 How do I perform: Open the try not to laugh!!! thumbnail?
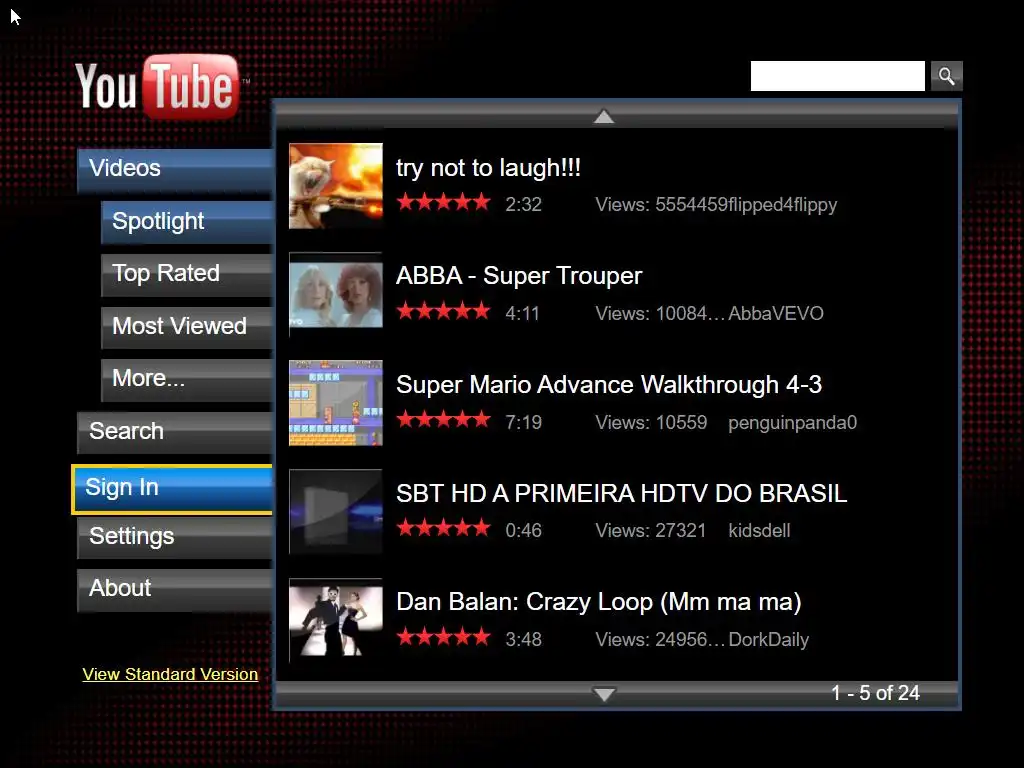coord(336,185)
